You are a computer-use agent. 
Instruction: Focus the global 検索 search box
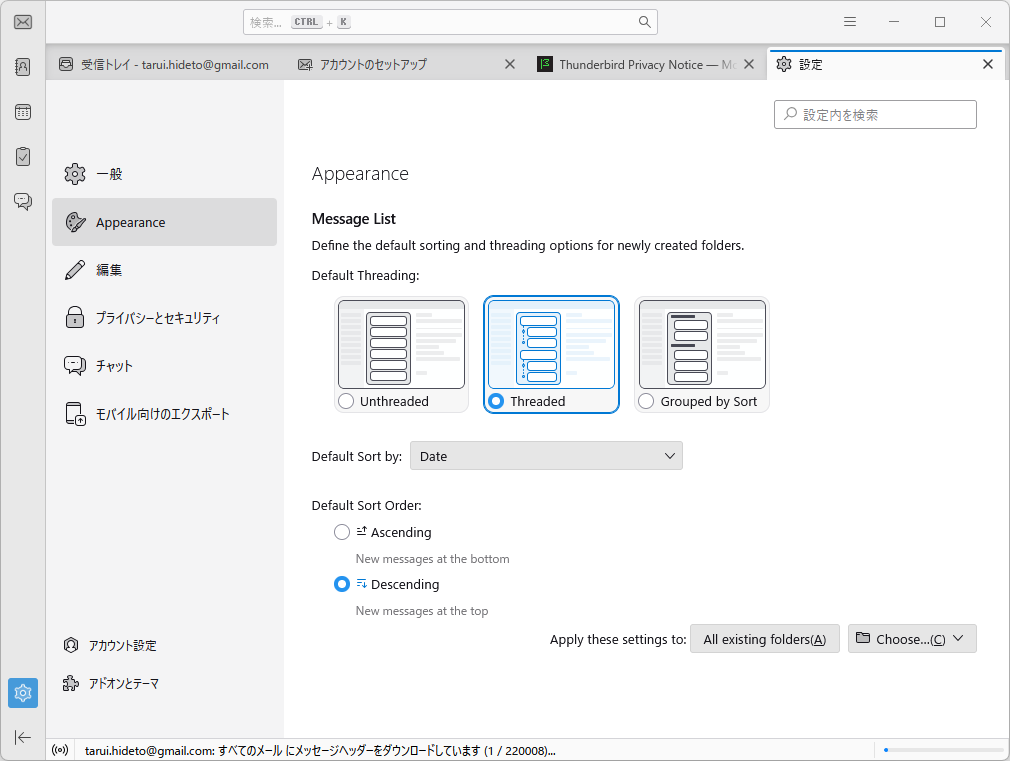click(x=450, y=22)
